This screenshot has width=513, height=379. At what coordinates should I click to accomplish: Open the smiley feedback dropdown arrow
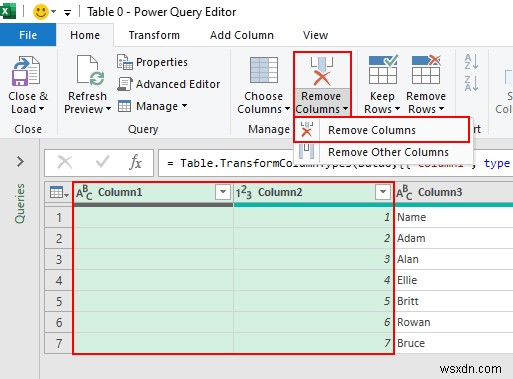(54, 12)
